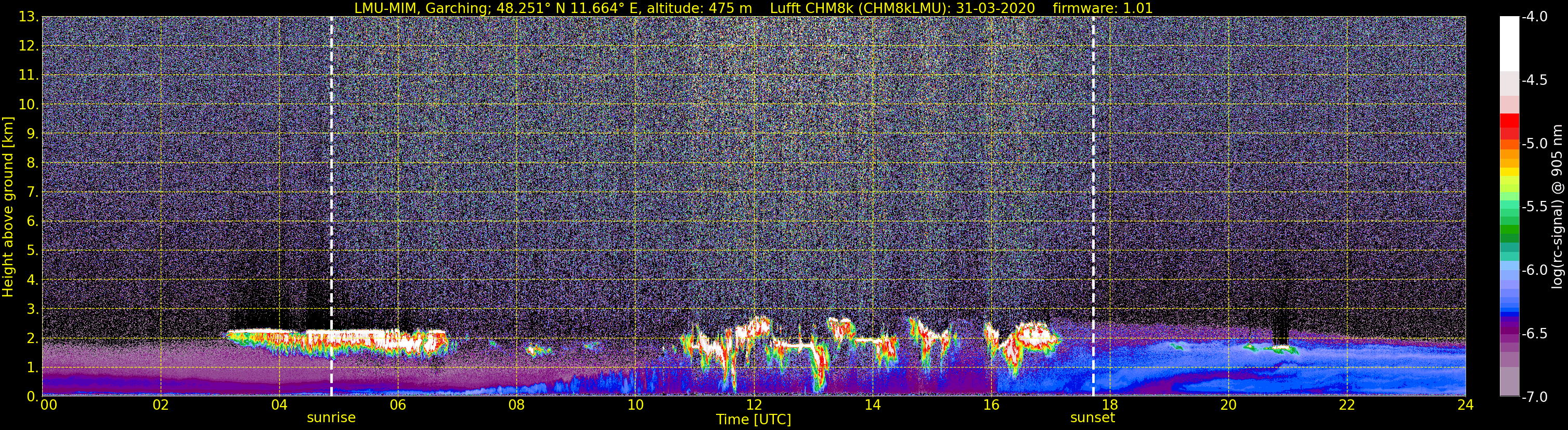Click the 'sunset' label below the time axis
The image size is (1568, 430).
(x=1093, y=418)
